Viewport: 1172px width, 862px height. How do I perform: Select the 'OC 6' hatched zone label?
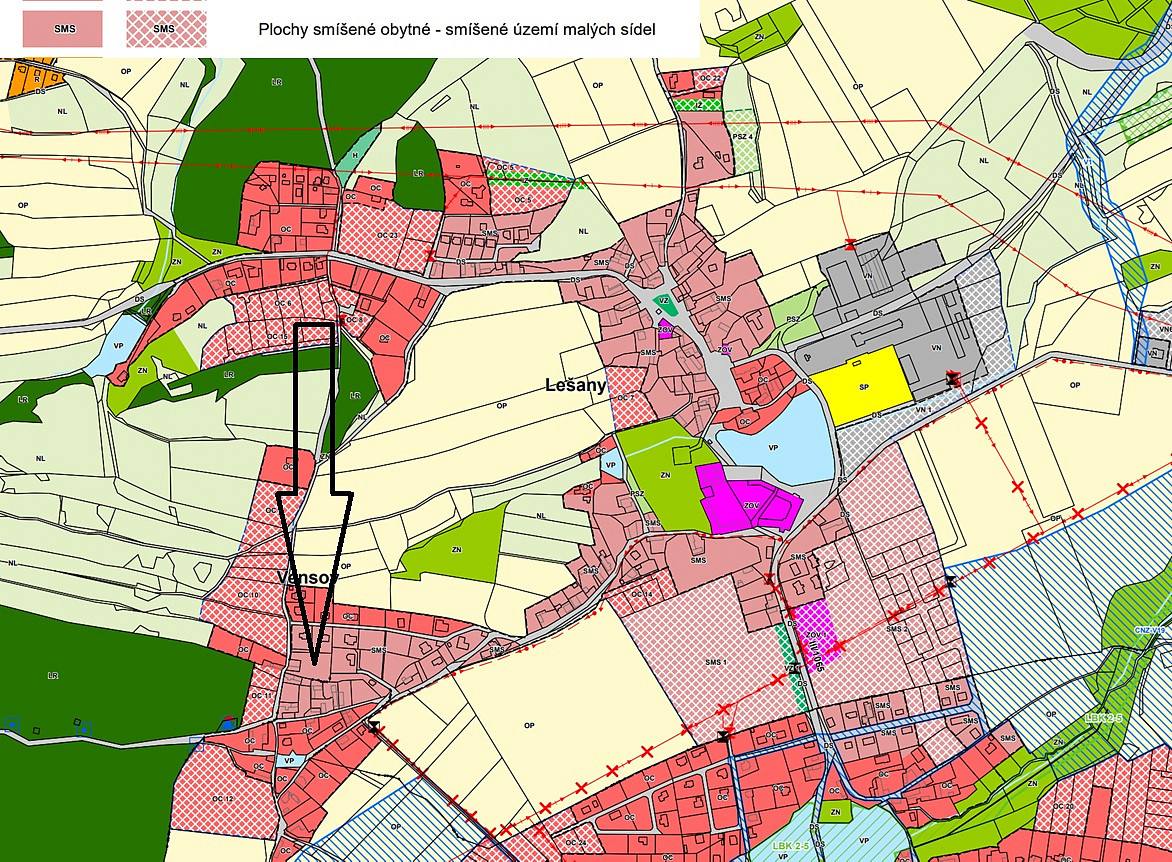coord(283,304)
